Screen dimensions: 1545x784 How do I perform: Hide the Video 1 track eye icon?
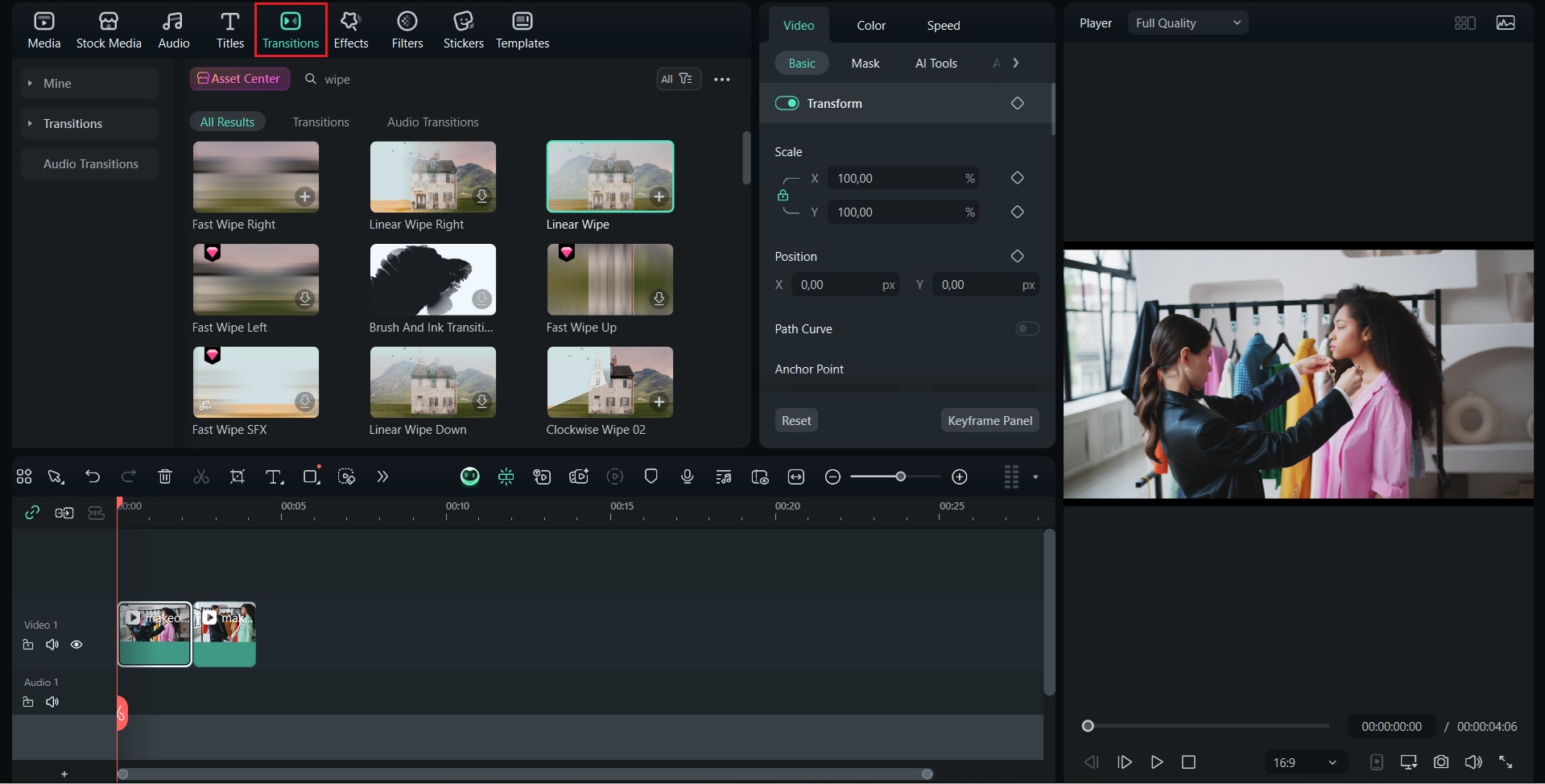(x=76, y=645)
